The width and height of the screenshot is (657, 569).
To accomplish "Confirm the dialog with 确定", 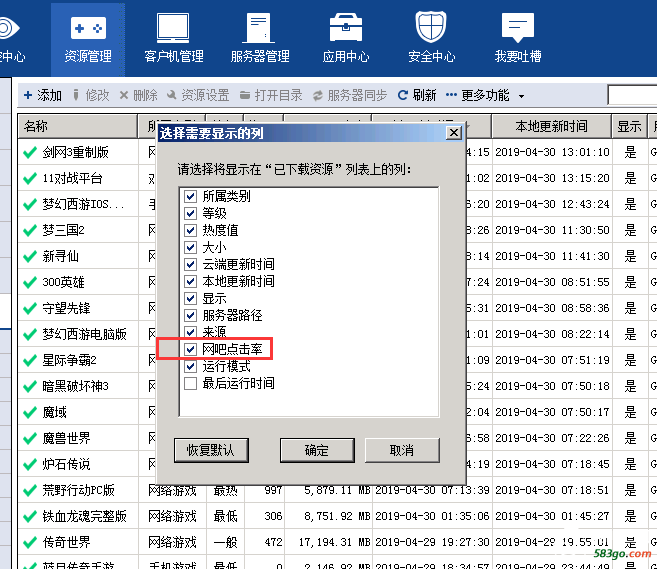I will 316,450.
